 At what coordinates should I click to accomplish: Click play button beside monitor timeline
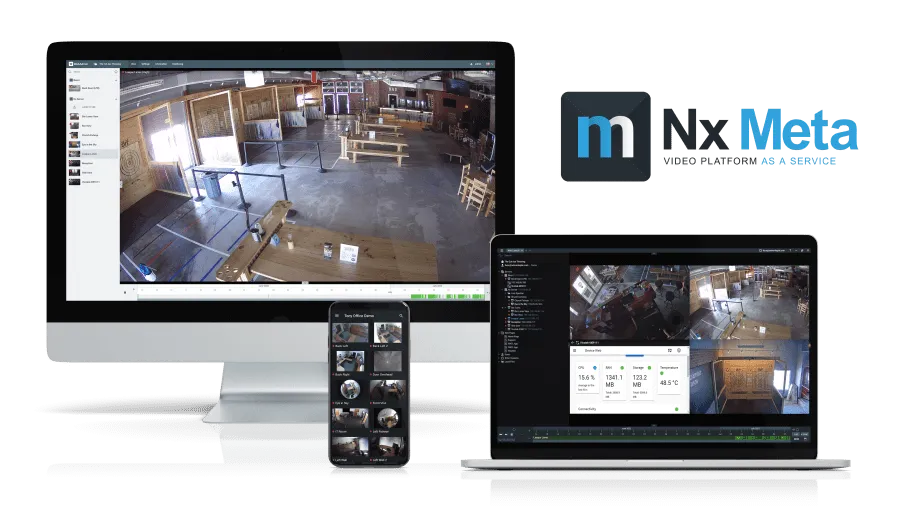pos(125,292)
